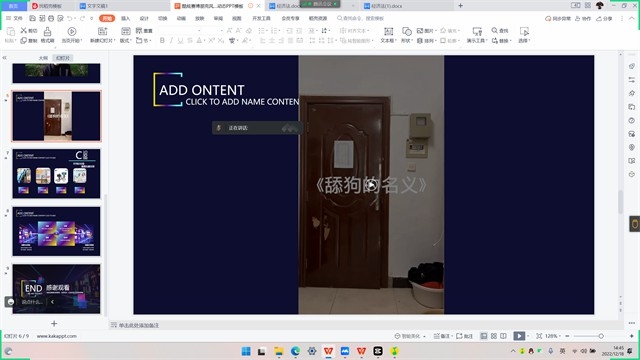Screen dimensions: 640x360
Task: Click the cut scissors icon
Action: point(24,31)
